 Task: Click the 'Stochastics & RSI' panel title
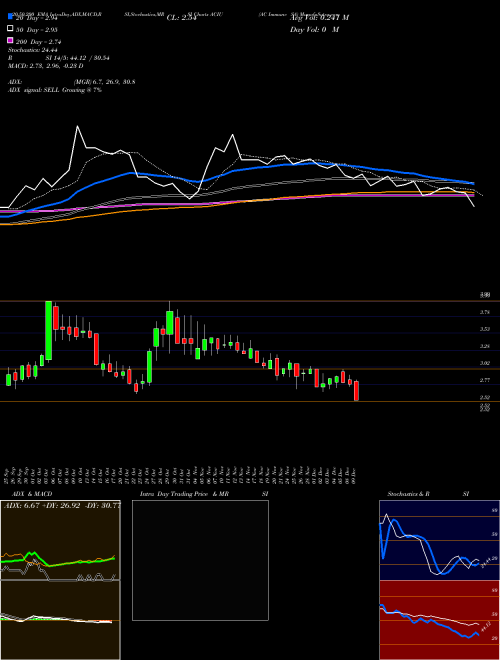(x=428, y=494)
